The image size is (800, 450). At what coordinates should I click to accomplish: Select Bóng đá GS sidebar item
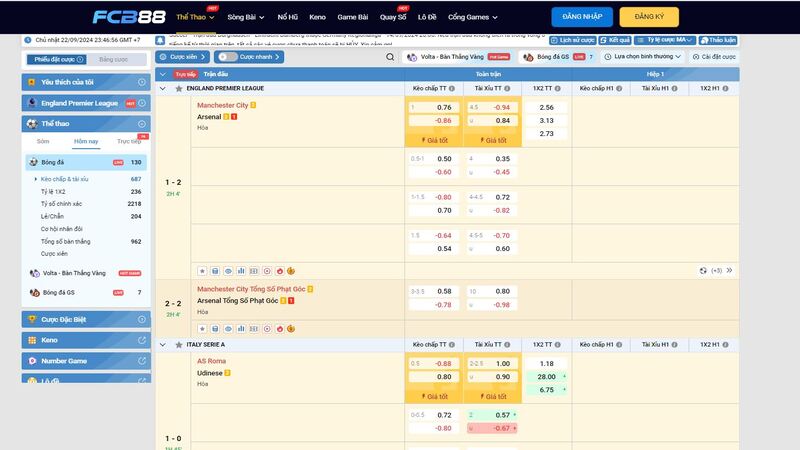click(86, 293)
